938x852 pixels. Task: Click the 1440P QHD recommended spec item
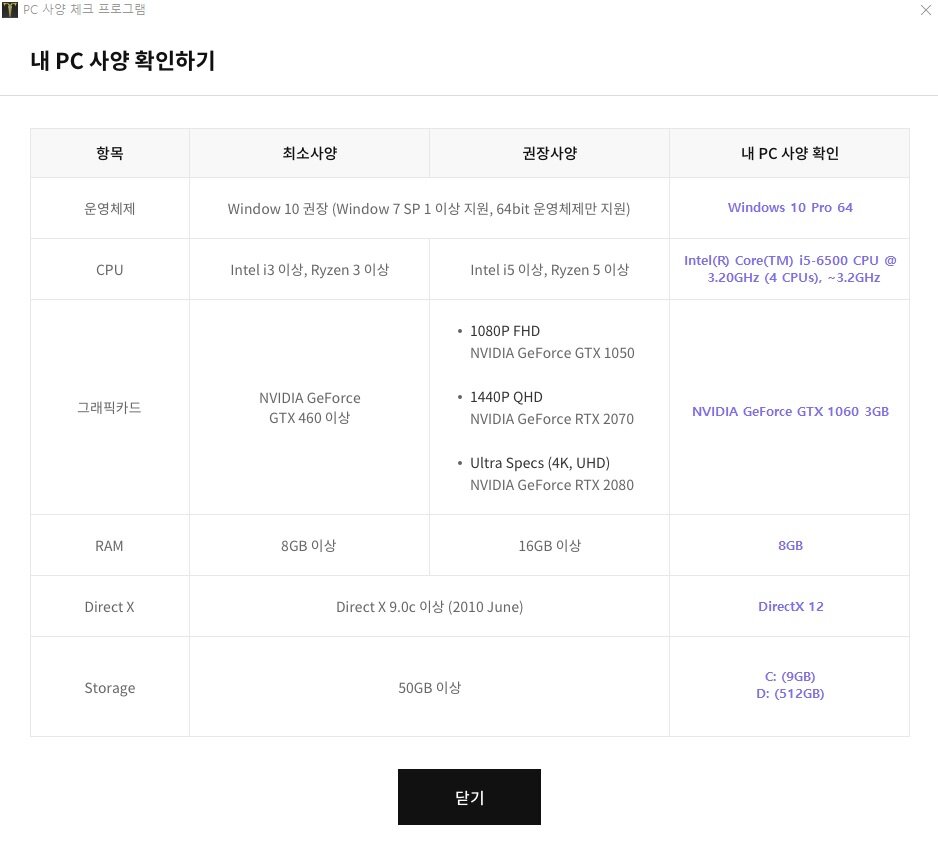[x=506, y=397]
